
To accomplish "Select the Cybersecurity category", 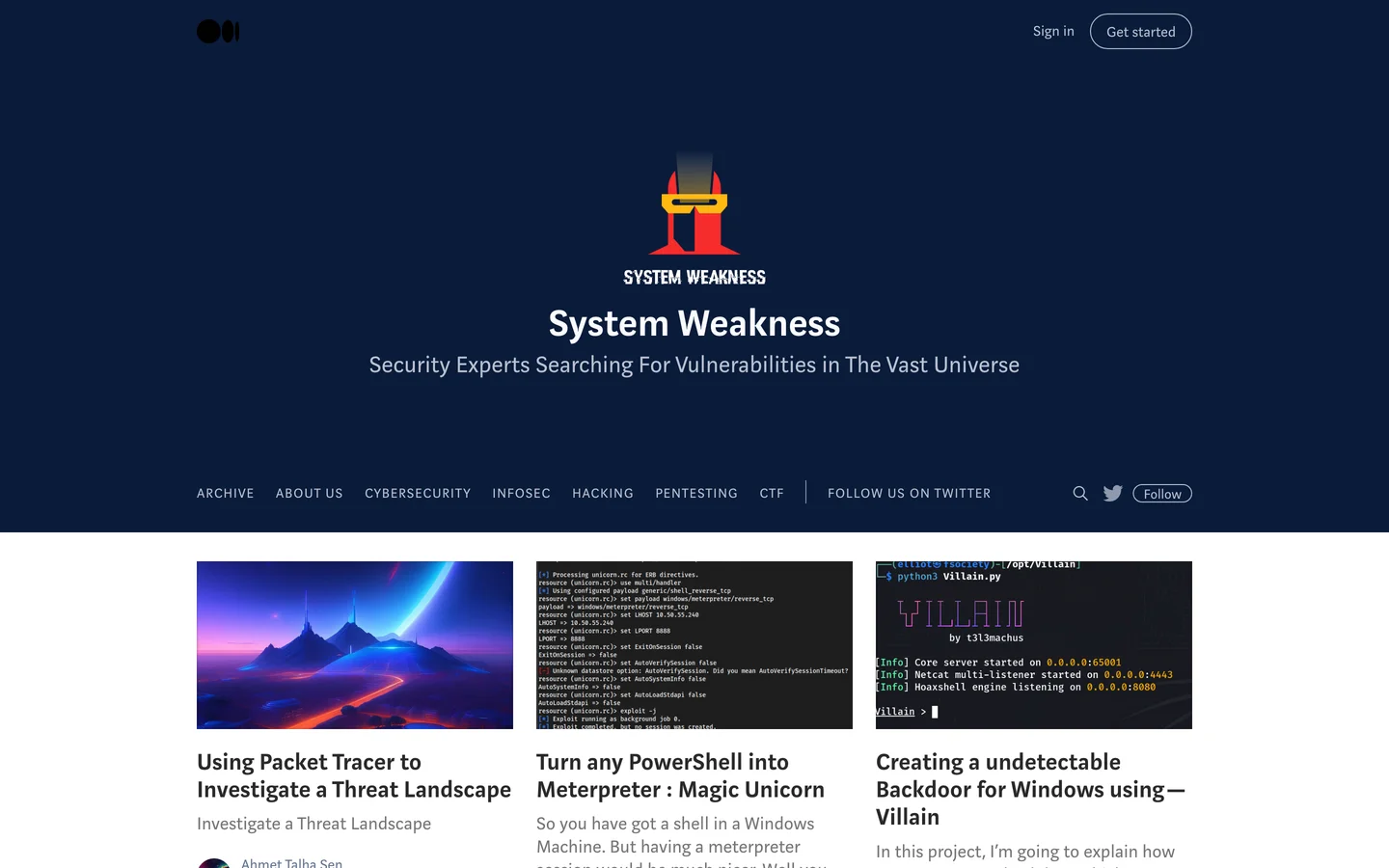I will coord(418,493).
